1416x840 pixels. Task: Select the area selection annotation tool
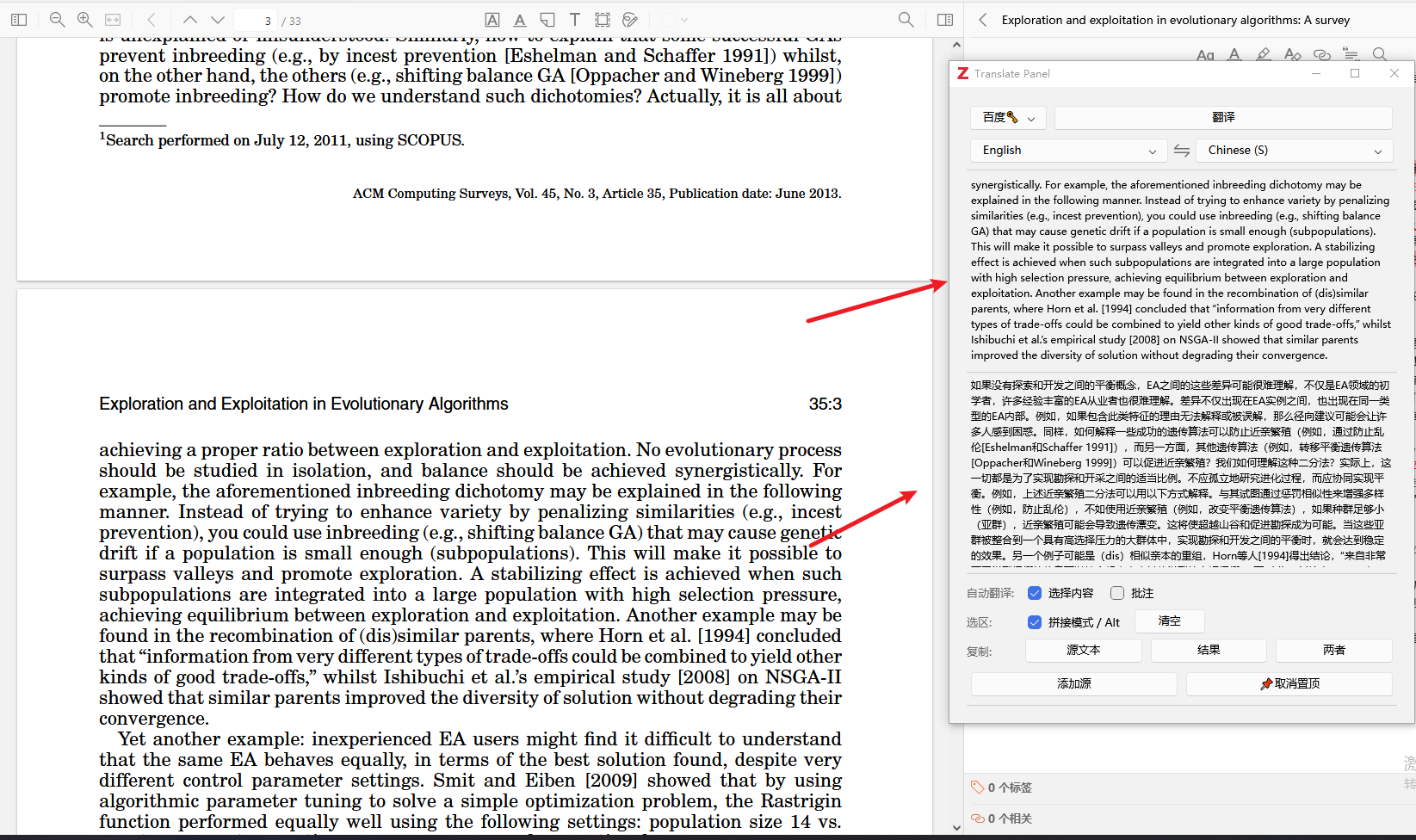coord(603,20)
